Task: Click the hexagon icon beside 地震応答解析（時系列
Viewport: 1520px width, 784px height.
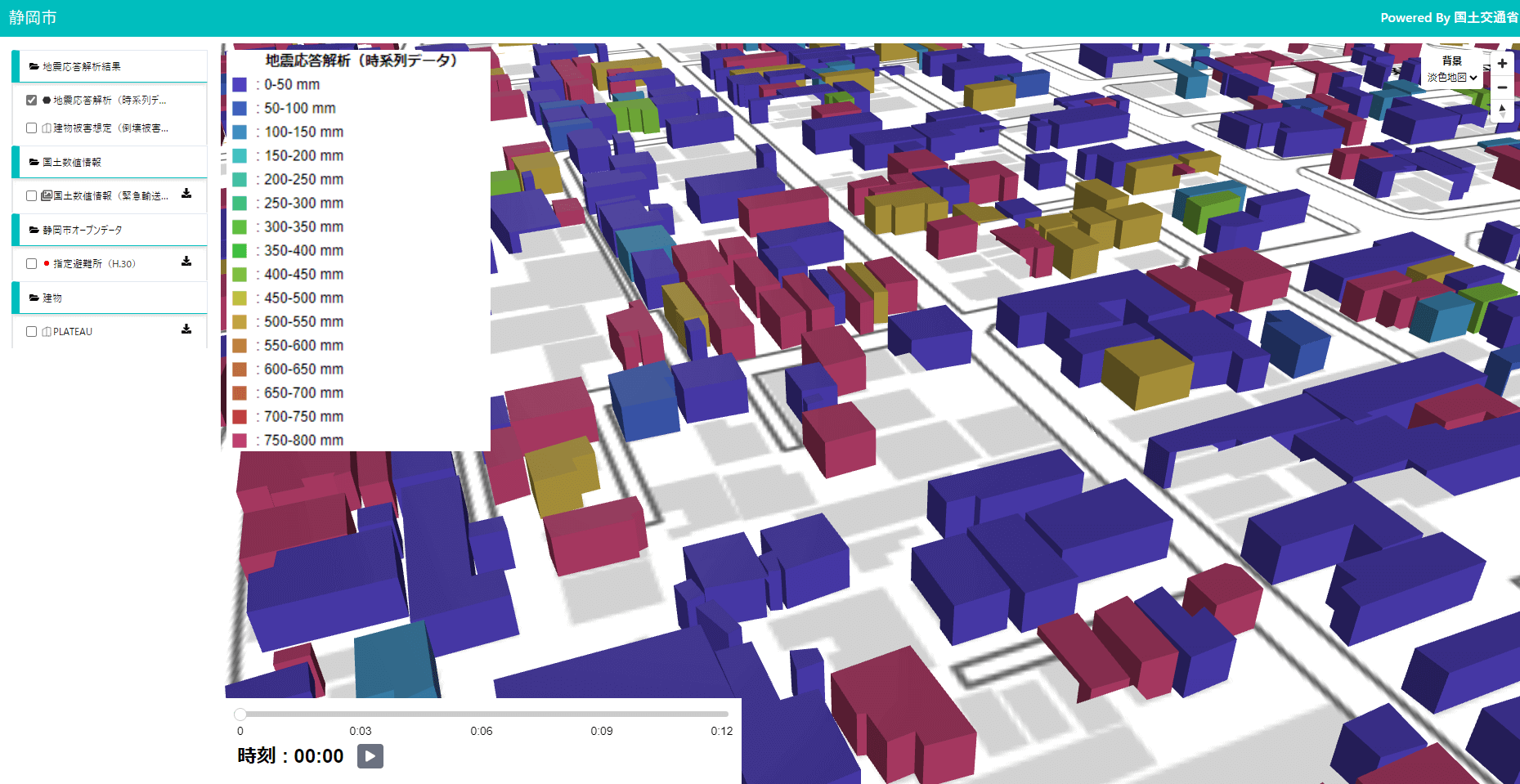Action: 47,100
